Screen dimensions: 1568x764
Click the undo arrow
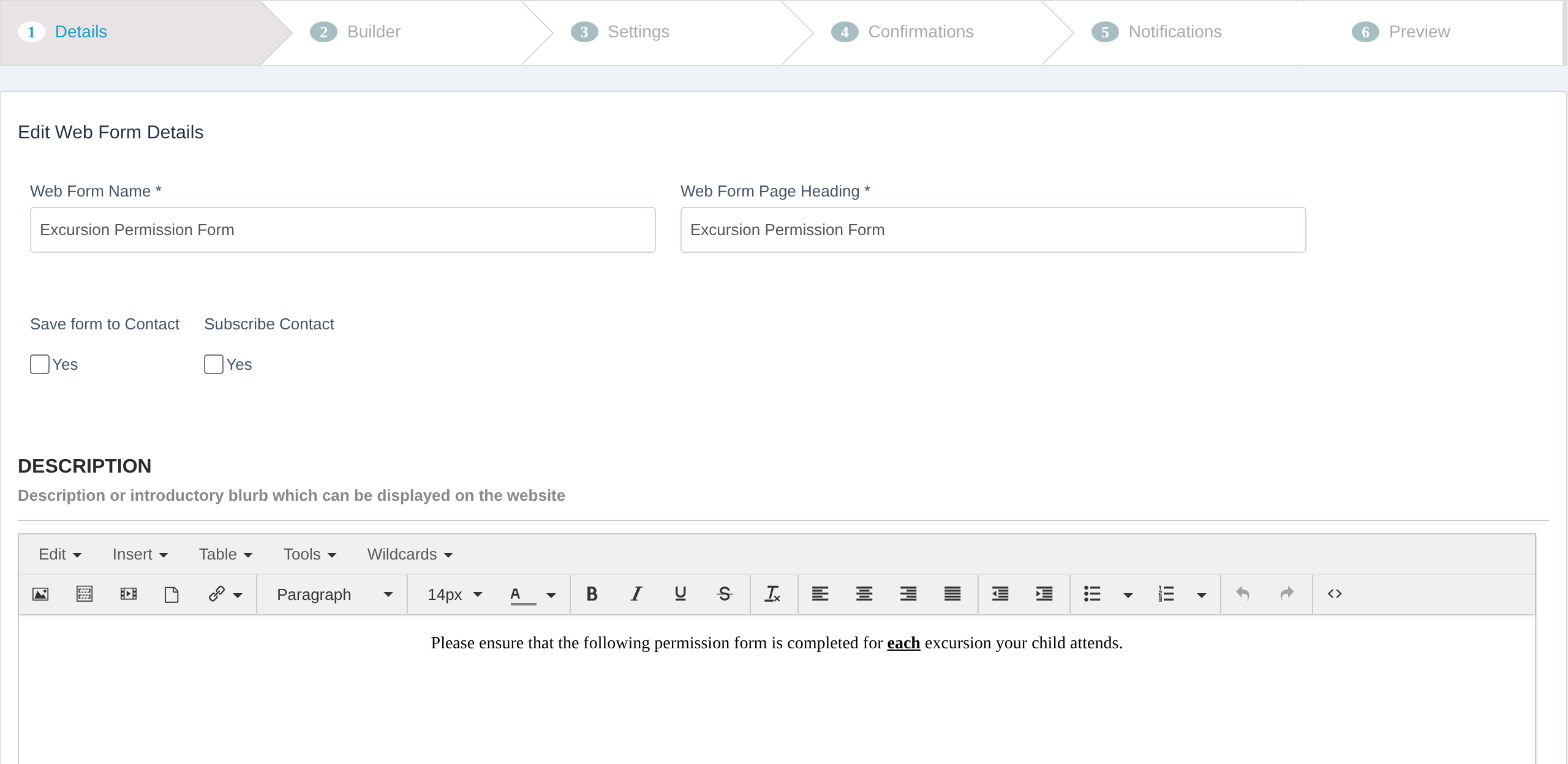point(1243,594)
